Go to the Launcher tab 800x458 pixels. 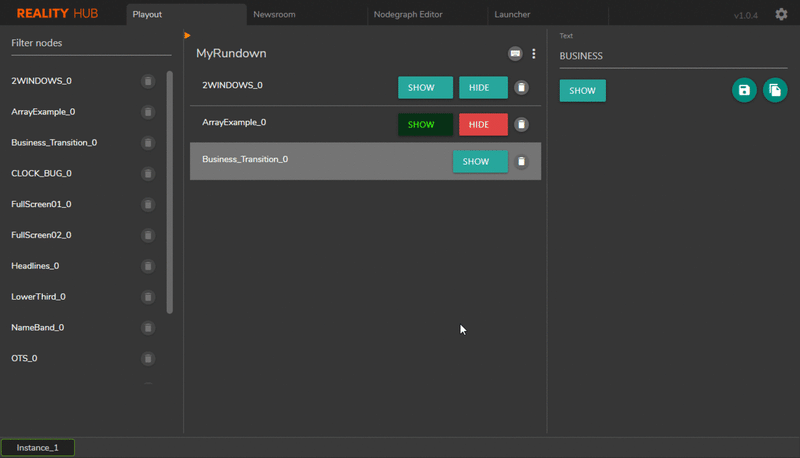548,14
